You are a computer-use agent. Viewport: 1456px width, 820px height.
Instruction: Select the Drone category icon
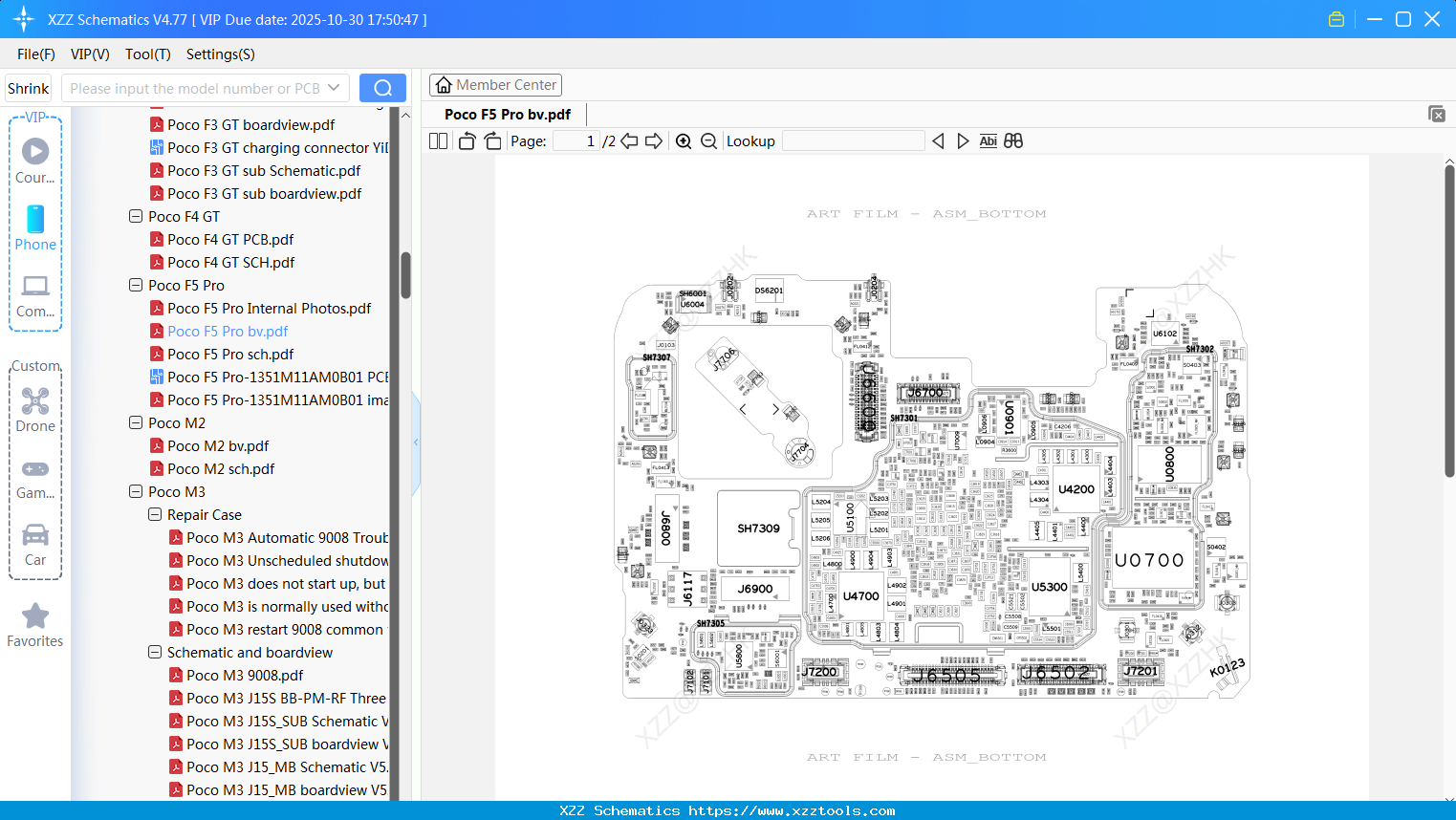pyautogui.click(x=35, y=409)
